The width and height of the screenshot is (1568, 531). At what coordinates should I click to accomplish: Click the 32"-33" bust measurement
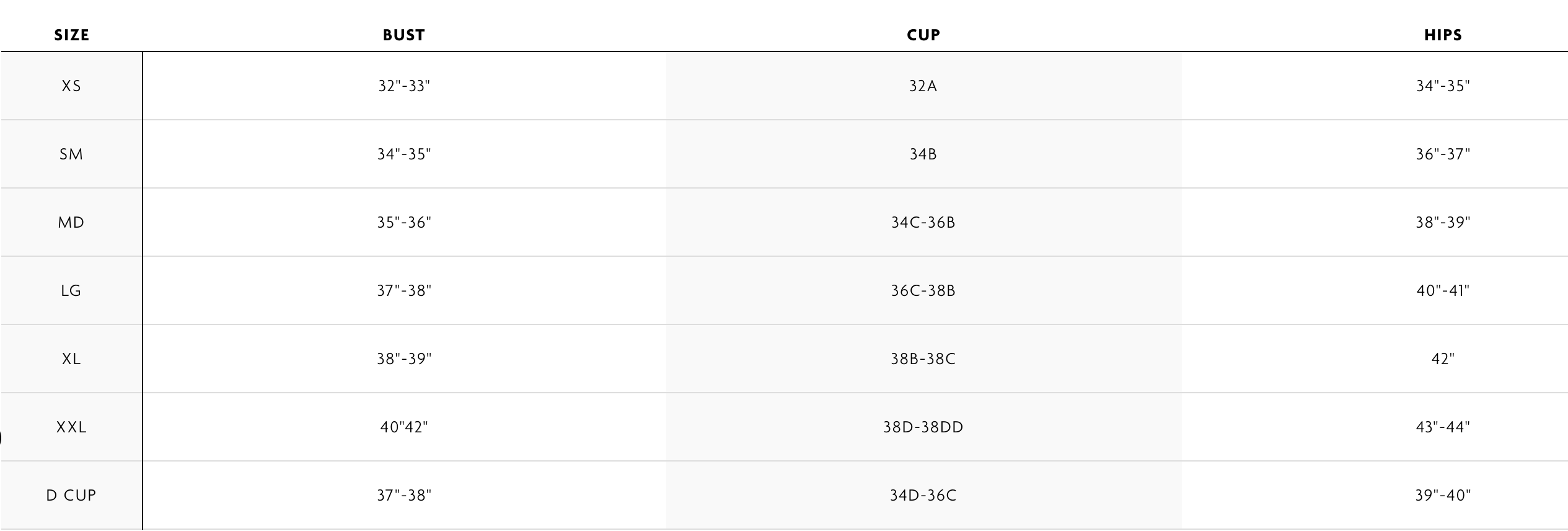[404, 86]
